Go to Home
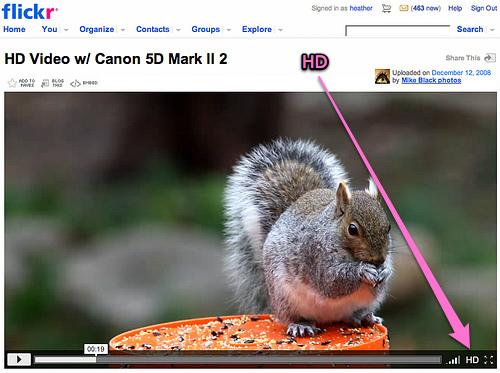Viewport: 500px width, 373px height. [14, 29]
